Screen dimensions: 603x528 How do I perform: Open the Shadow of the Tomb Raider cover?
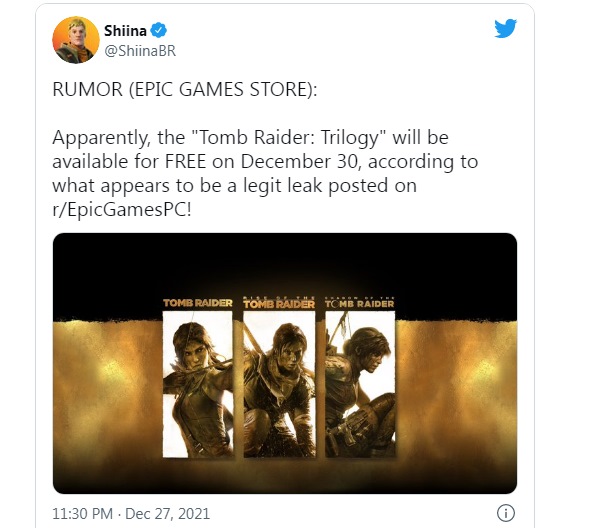[x=360, y=384]
